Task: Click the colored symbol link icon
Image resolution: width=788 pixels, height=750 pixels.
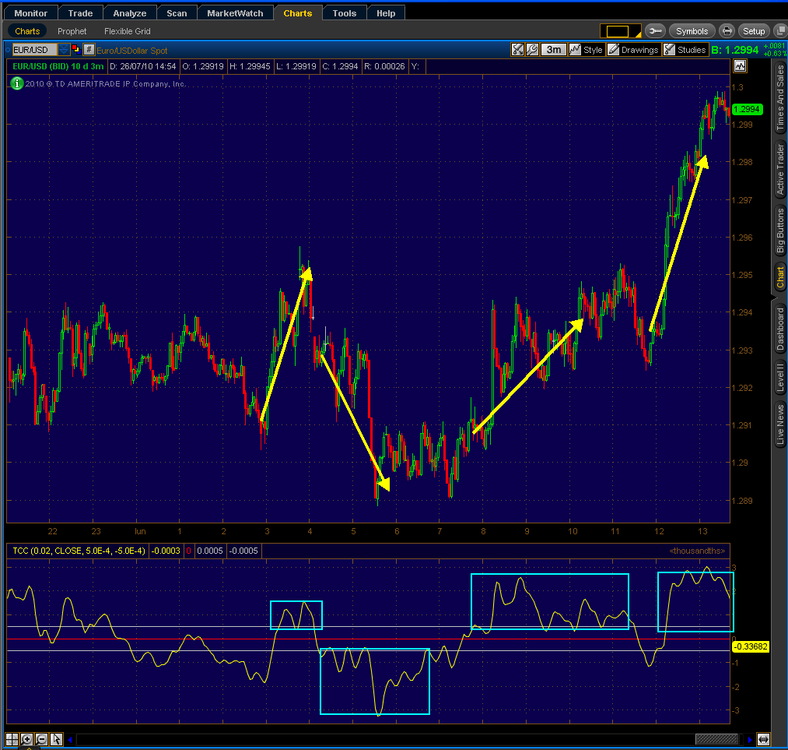Action: [x=76, y=49]
